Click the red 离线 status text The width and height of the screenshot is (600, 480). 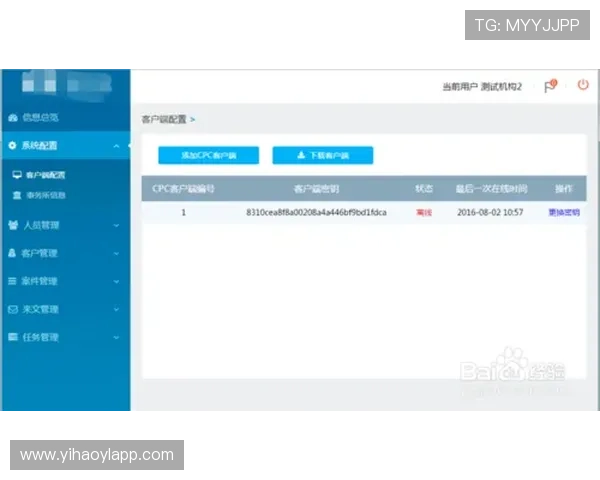tap(424, 212)
